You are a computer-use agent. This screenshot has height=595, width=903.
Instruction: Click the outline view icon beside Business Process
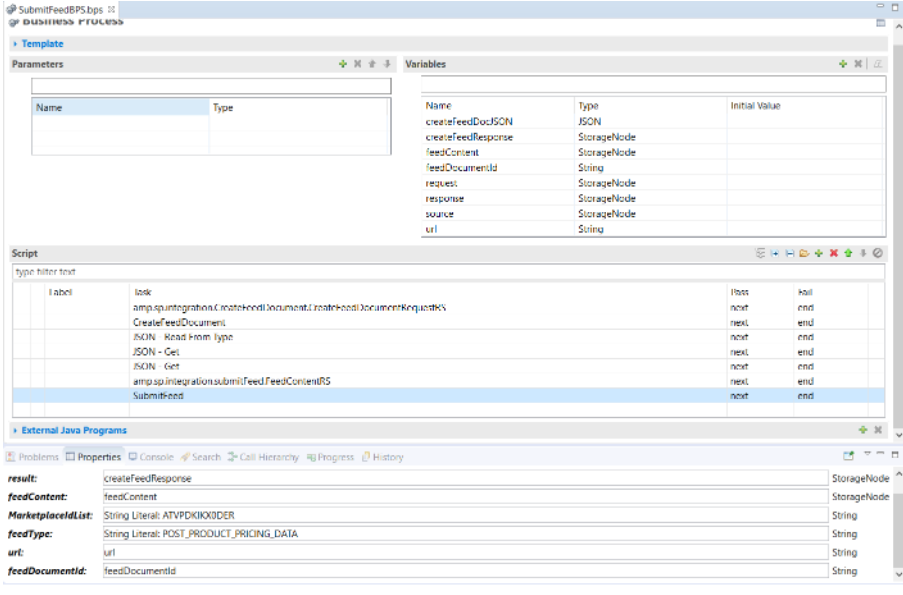(881, 23)
